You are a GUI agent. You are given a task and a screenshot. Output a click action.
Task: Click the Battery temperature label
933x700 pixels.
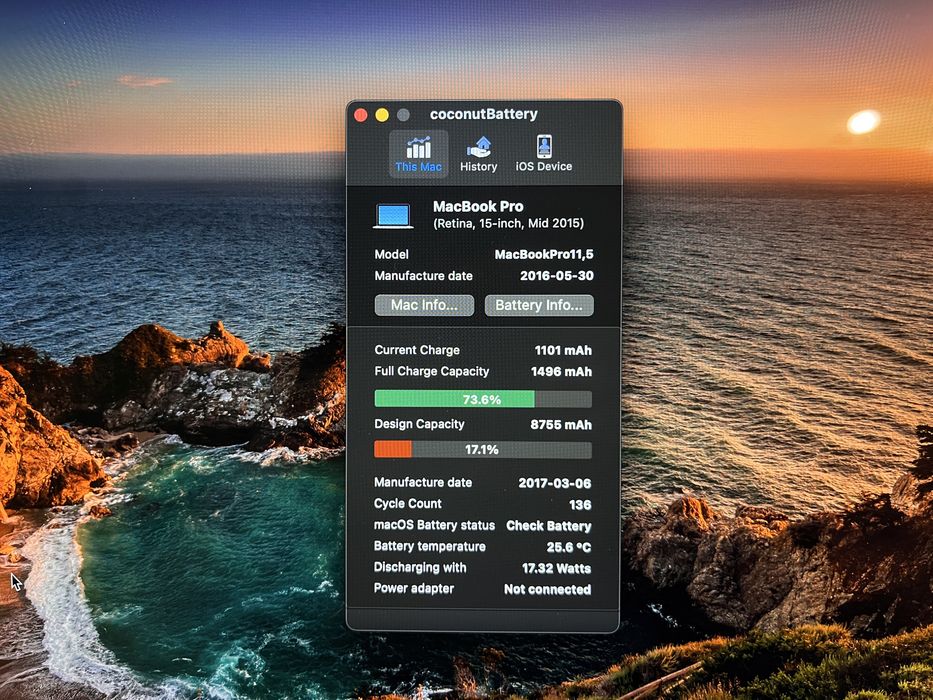[430, 546]
